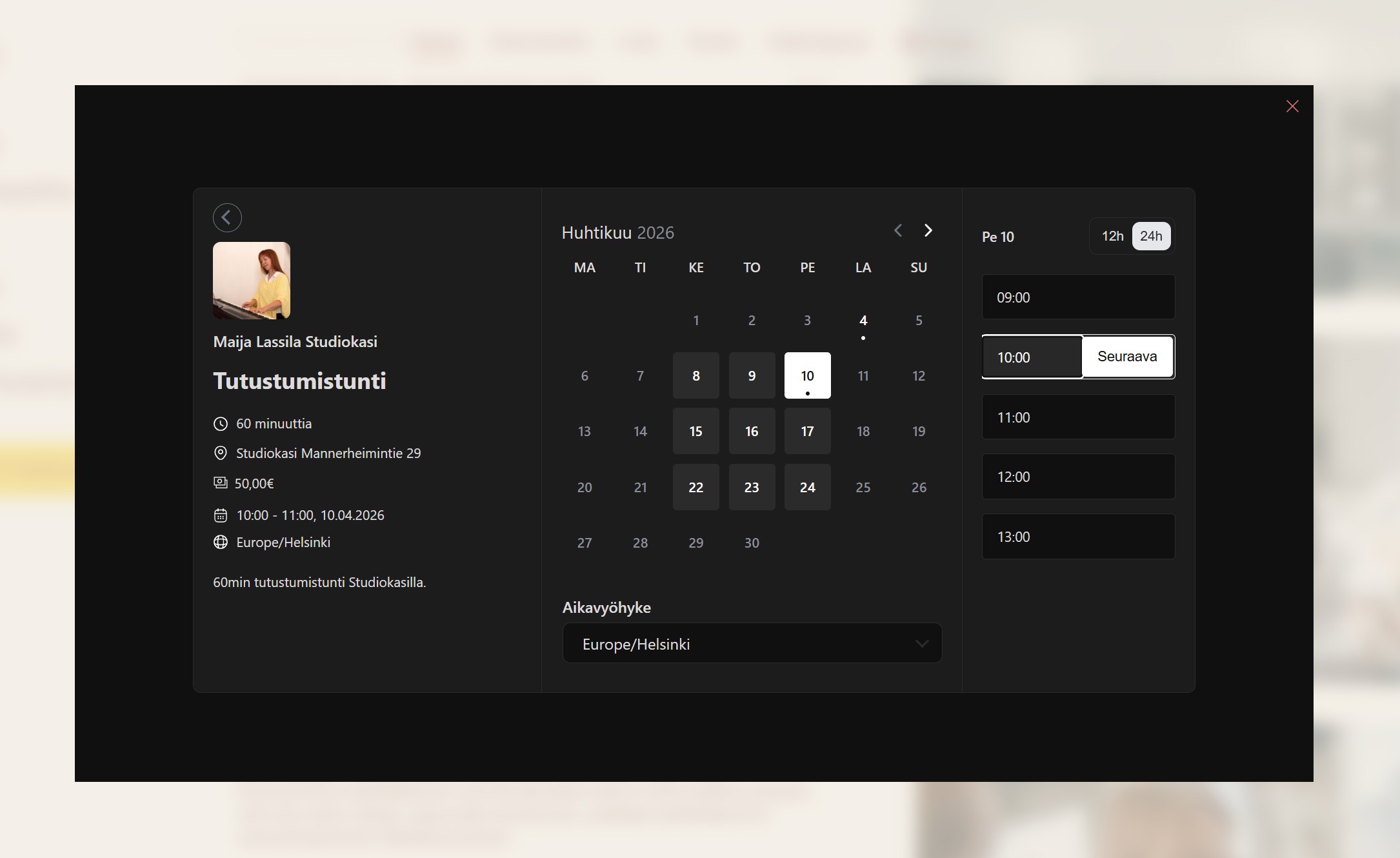
Task: Go to next month arrow
Action: pyautogui.click(x=928, y=231)
